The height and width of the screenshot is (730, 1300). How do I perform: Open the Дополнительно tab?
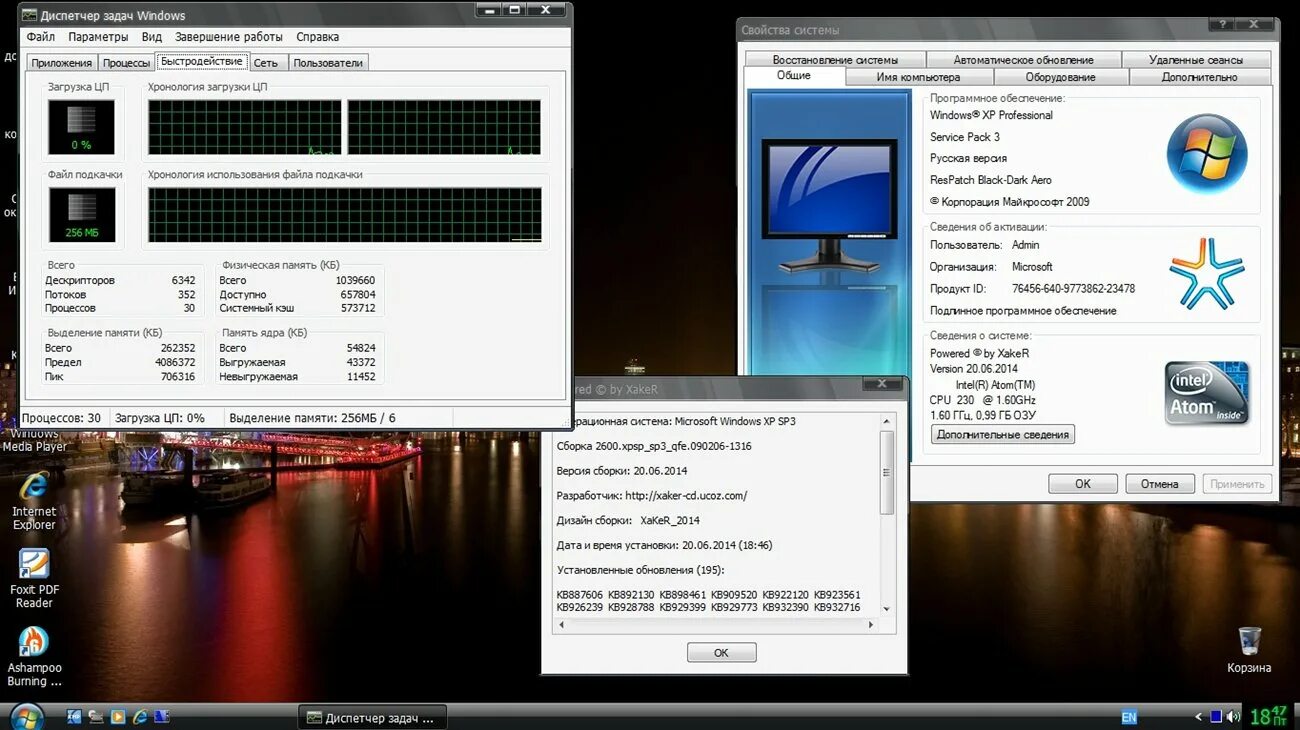coord(1200,77)
